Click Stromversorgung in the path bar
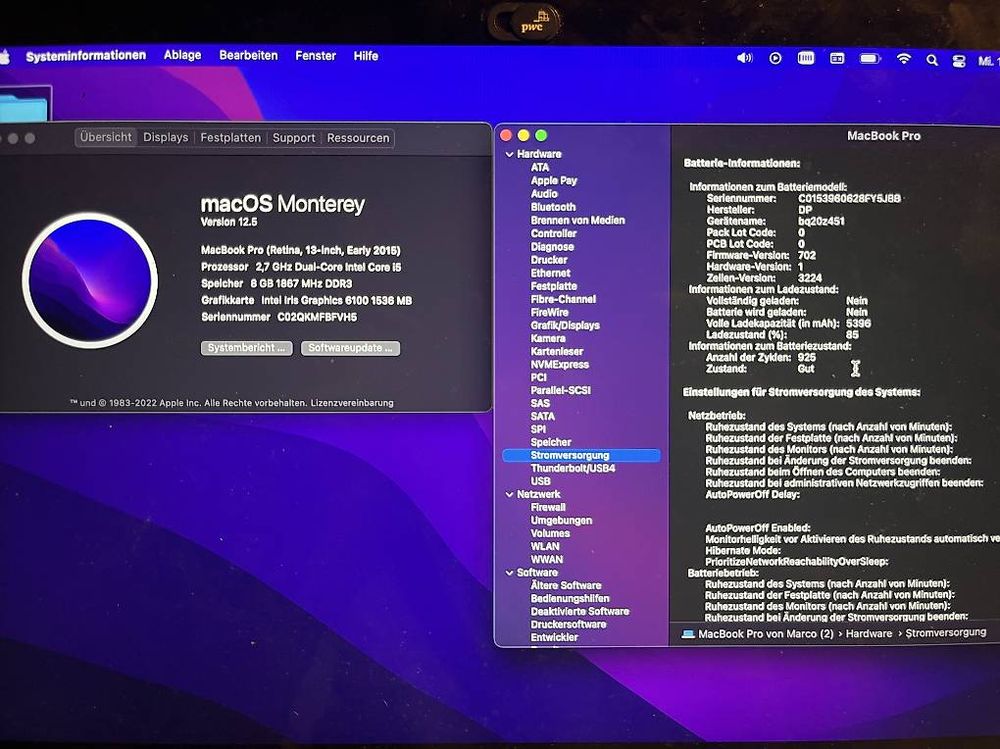Screen dimensions: 1000x749 (946, 632)
